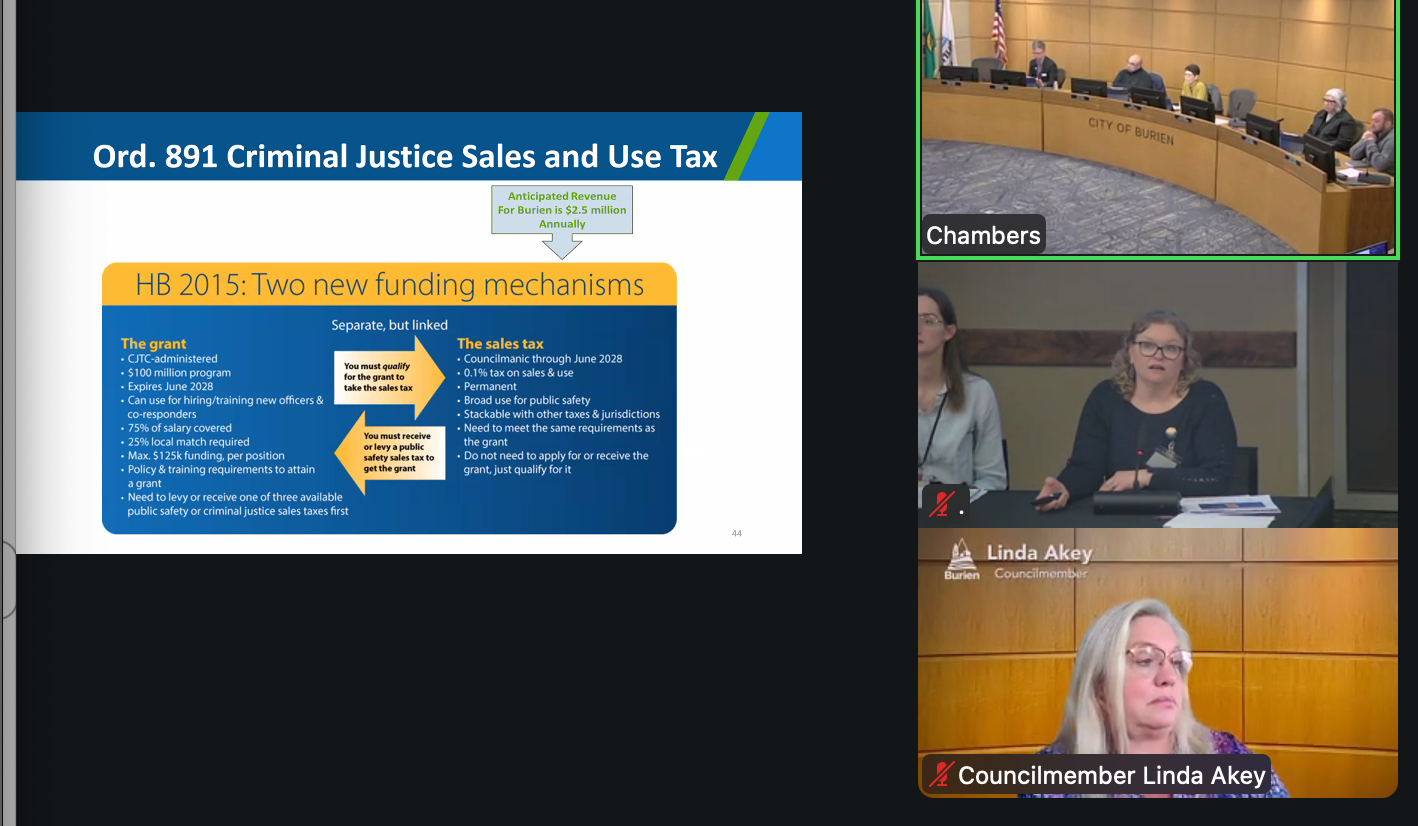Select the middle presenter video tile
Screen dimensions: 1418x826
[x=1157, y=394]
